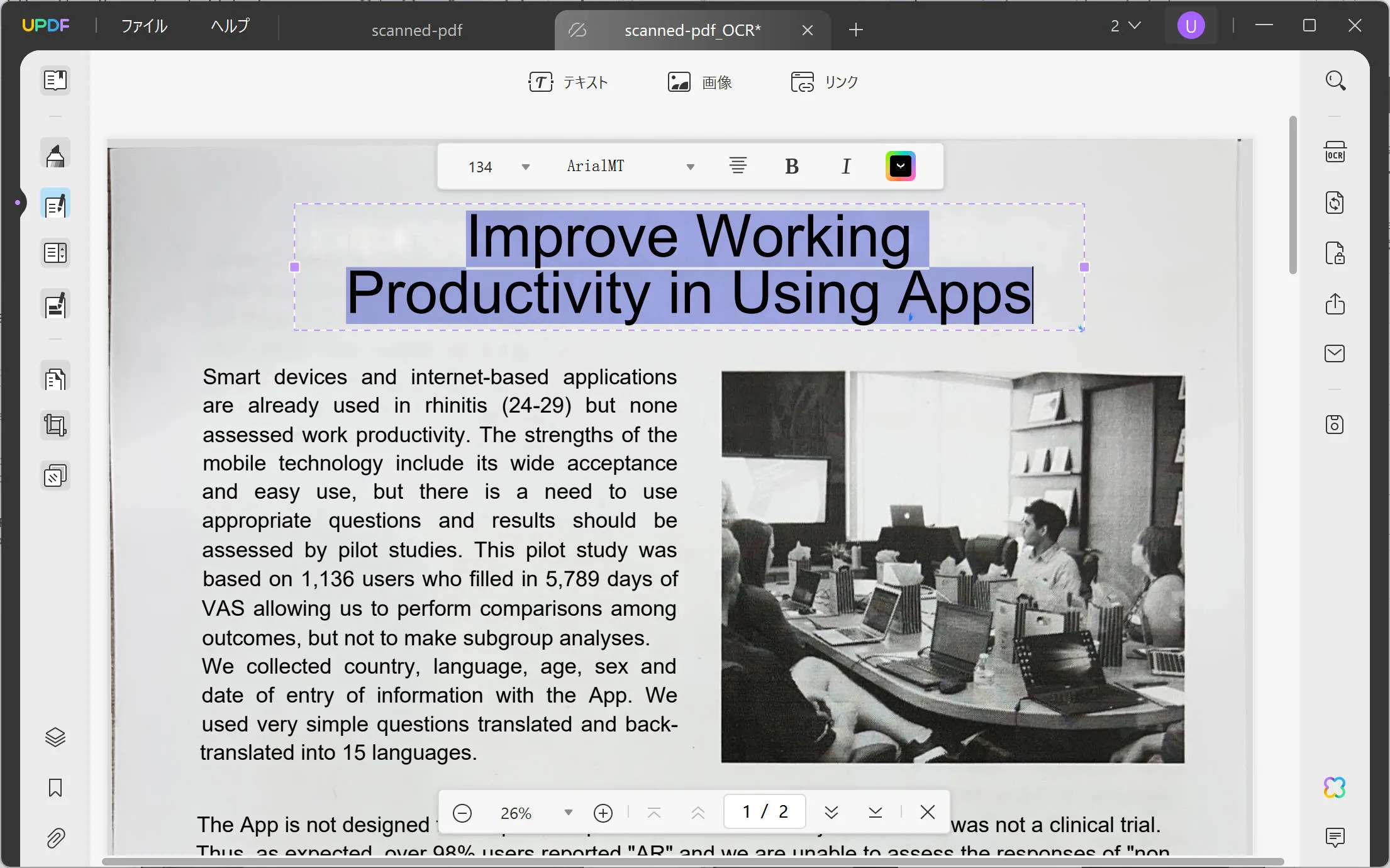The image size is (1390, 868).
Task: Click the vertical scrollbar thumb
Action: point(1293,195)
